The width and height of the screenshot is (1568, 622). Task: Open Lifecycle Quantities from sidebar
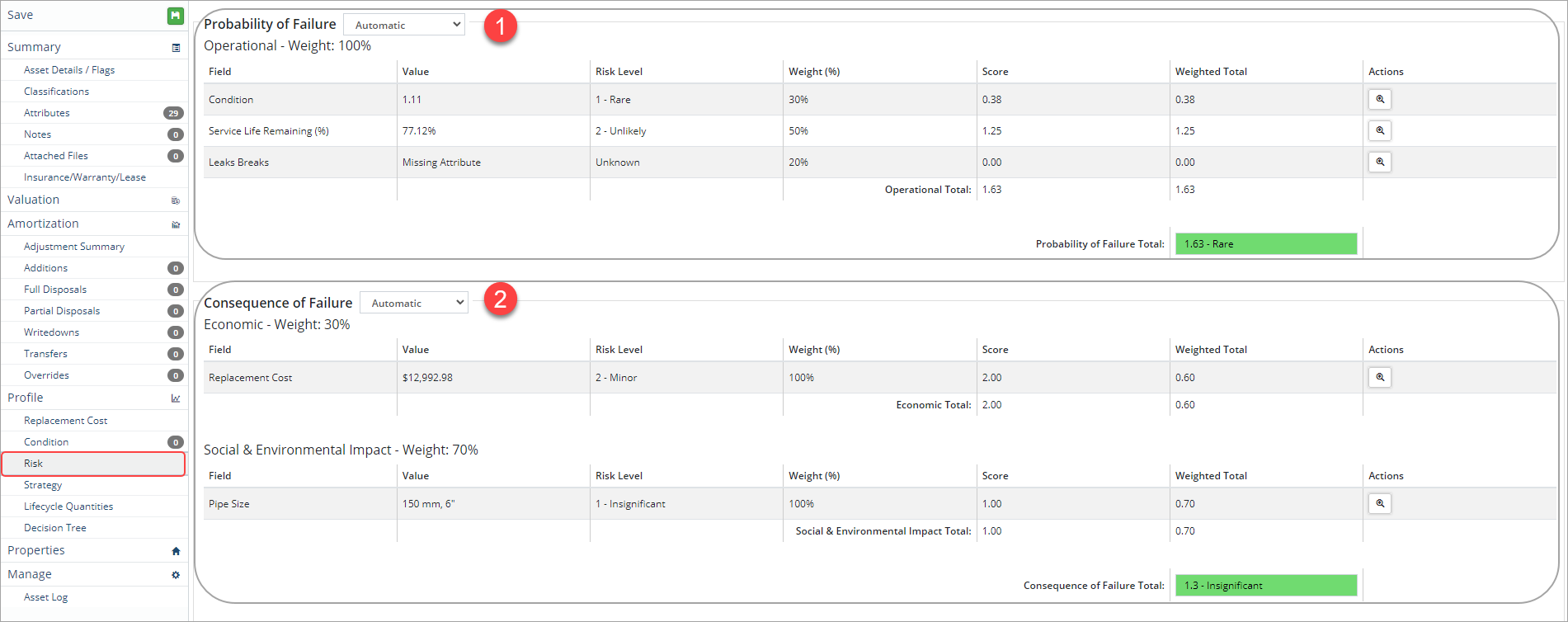click(x=68, y=507)
